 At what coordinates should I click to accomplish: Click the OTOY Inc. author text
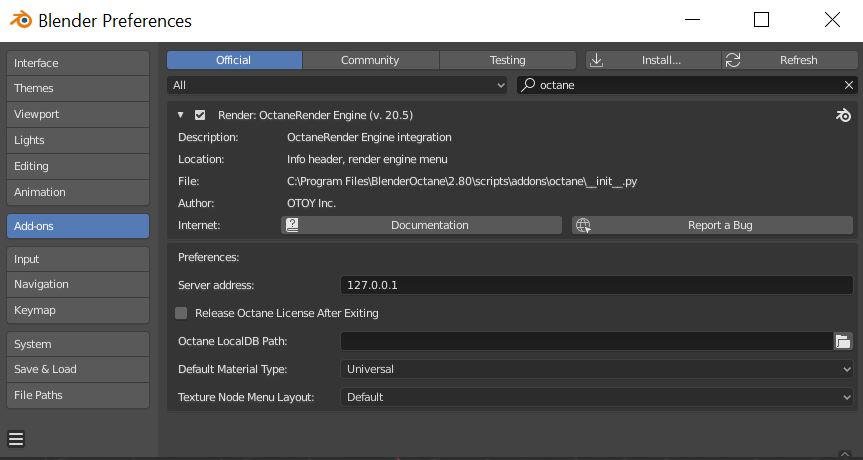[311, 203]
